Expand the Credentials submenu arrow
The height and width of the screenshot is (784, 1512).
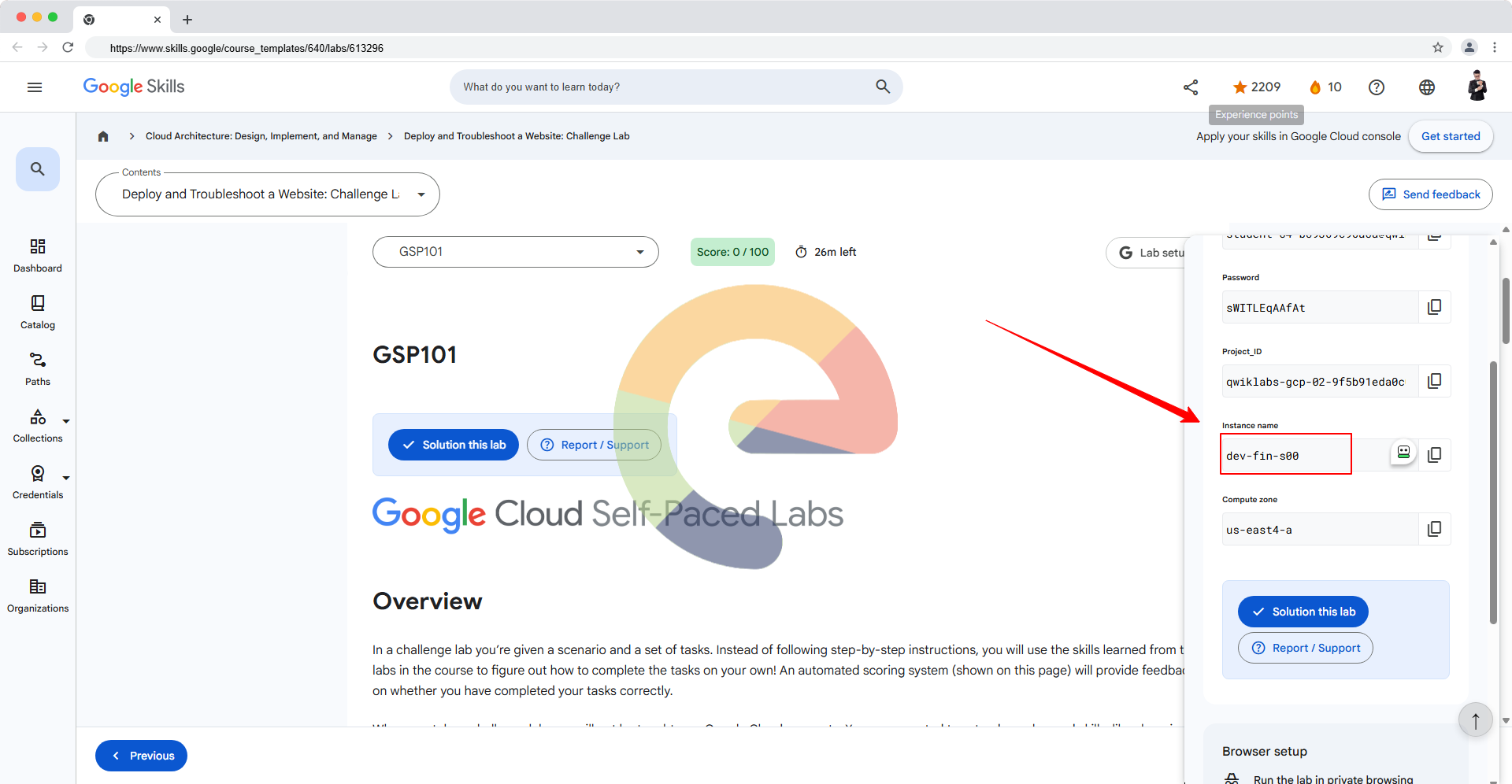click(x=66, y=478)
